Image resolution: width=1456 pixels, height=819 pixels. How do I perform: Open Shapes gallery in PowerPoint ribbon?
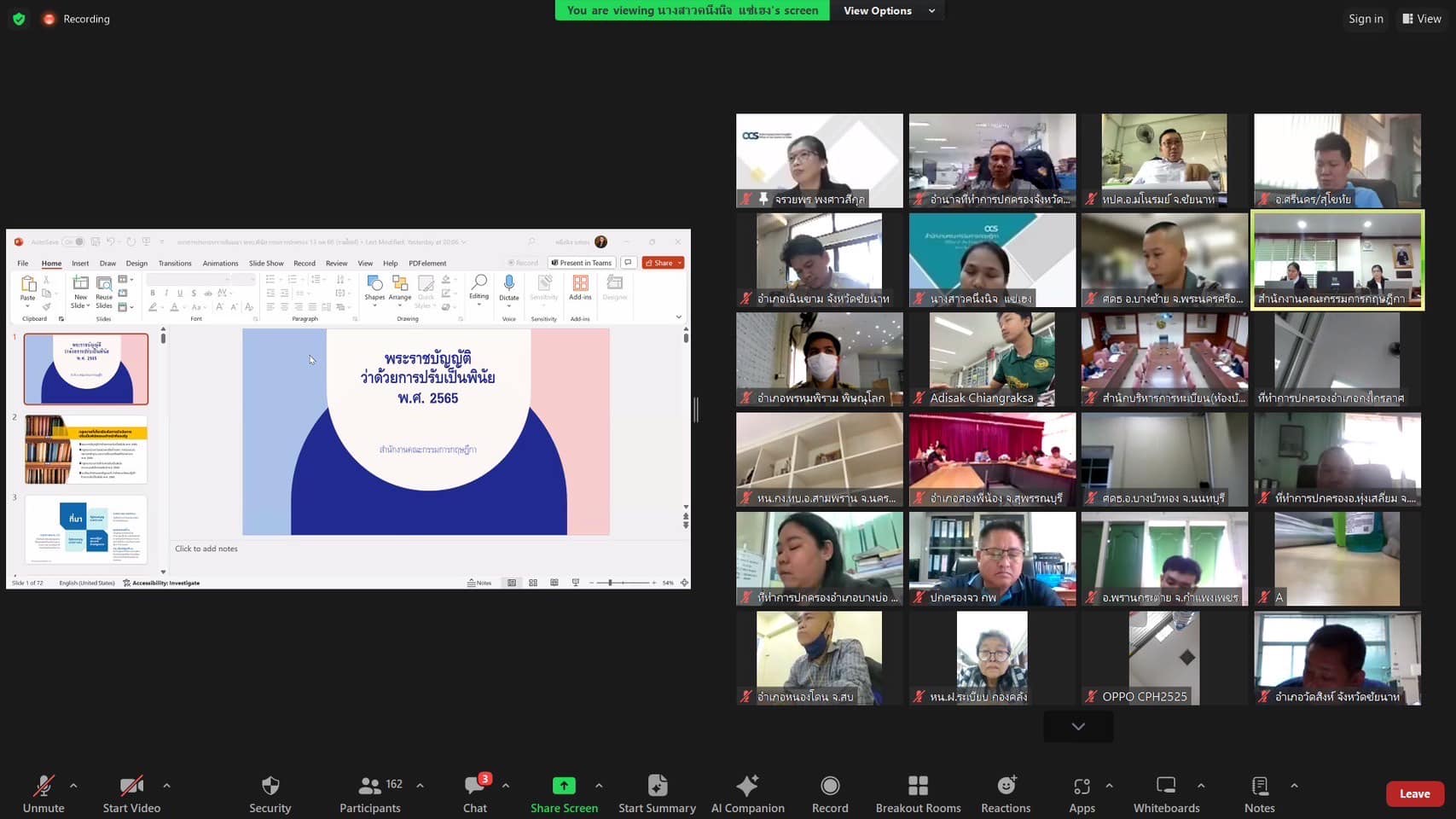[374, 290]
